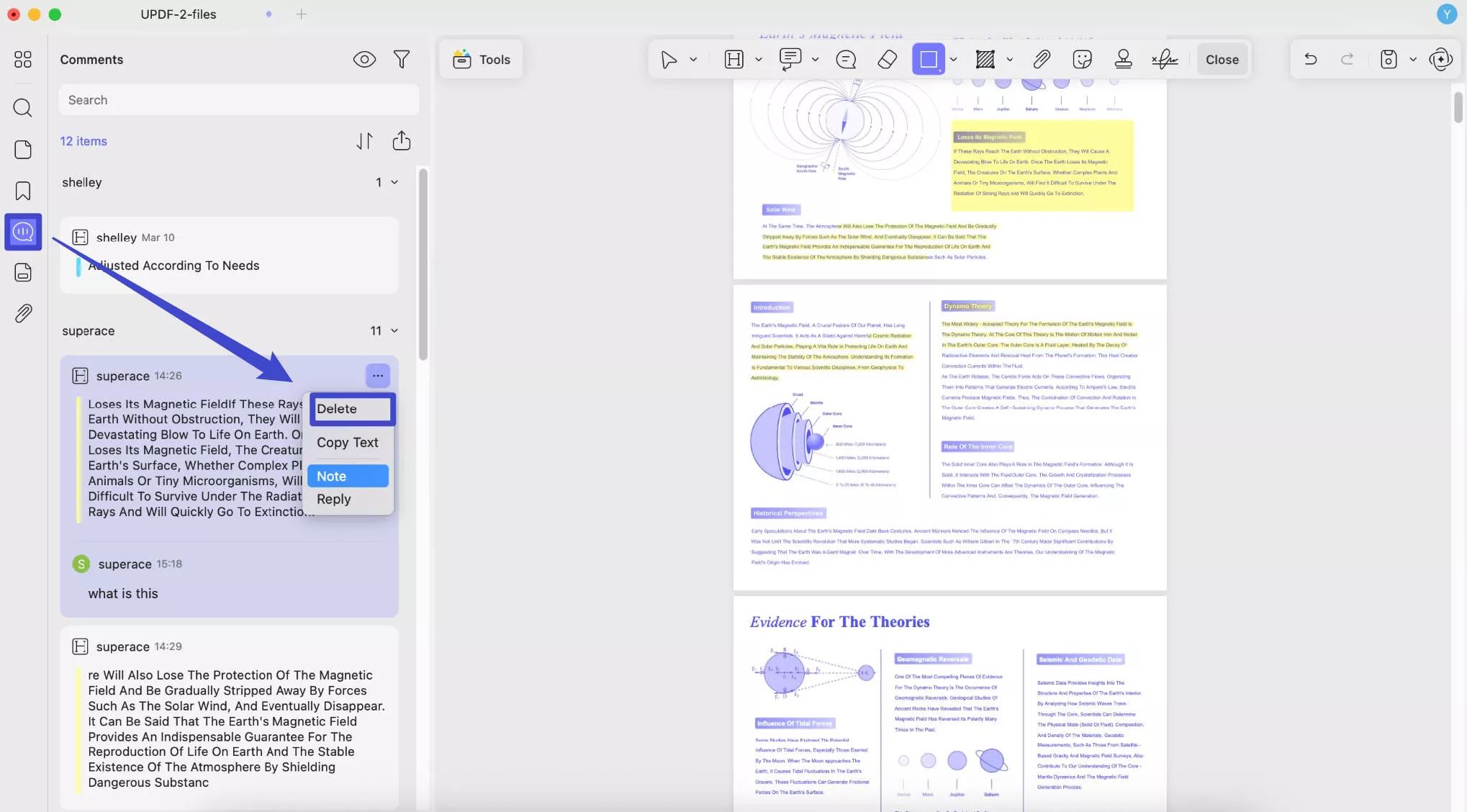Open the sticker tool

[1082, 60]
